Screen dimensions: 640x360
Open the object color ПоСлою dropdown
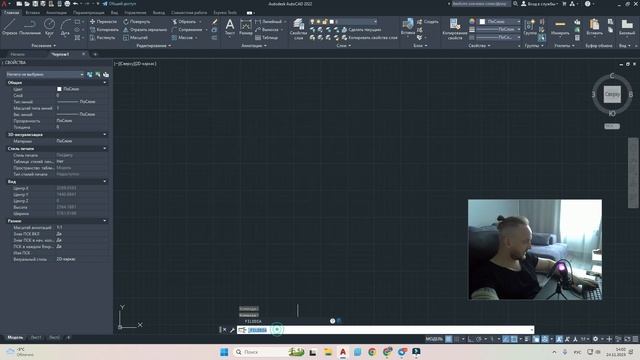click(500, 21)
